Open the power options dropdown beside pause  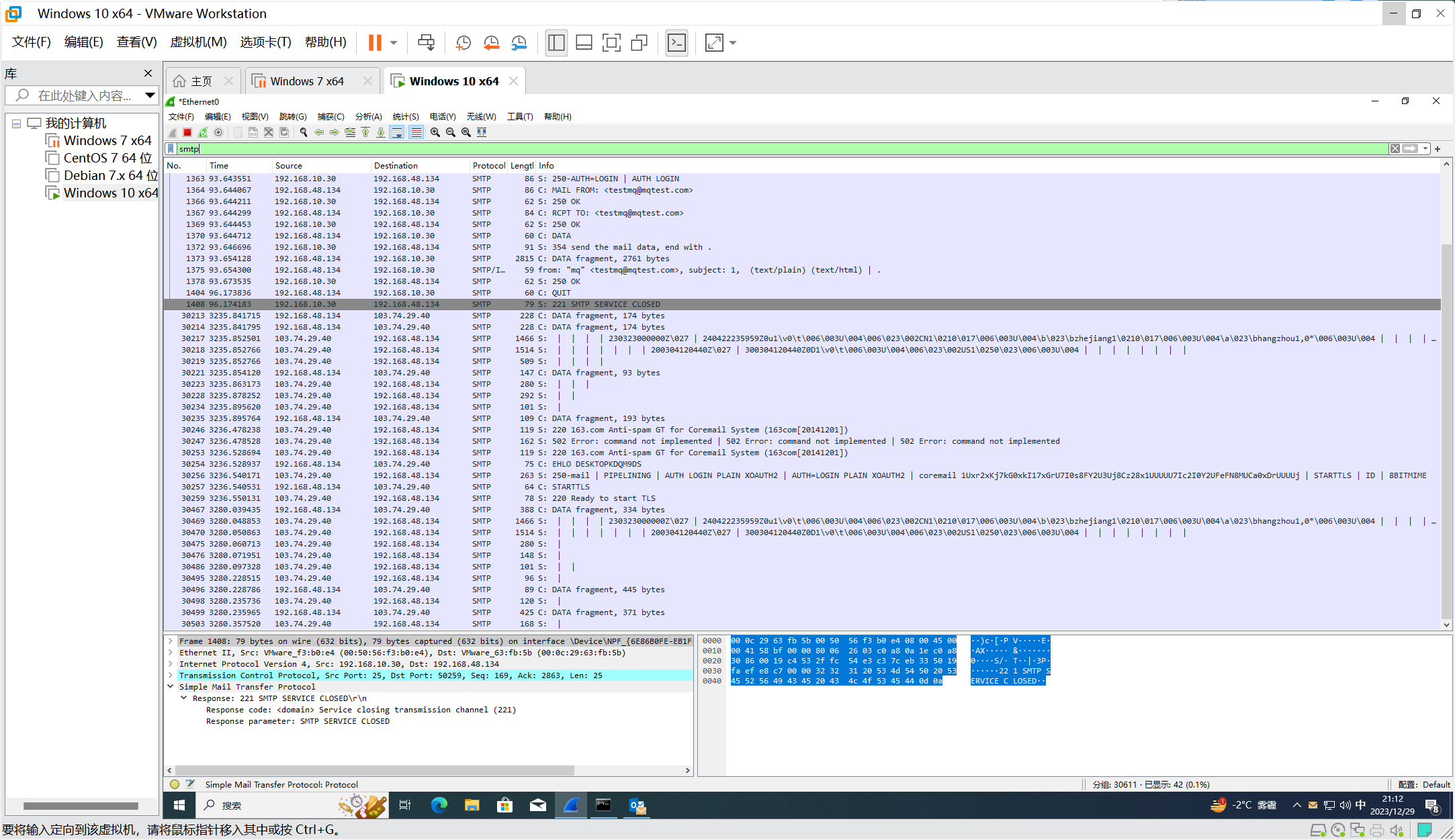coord(394,43)
